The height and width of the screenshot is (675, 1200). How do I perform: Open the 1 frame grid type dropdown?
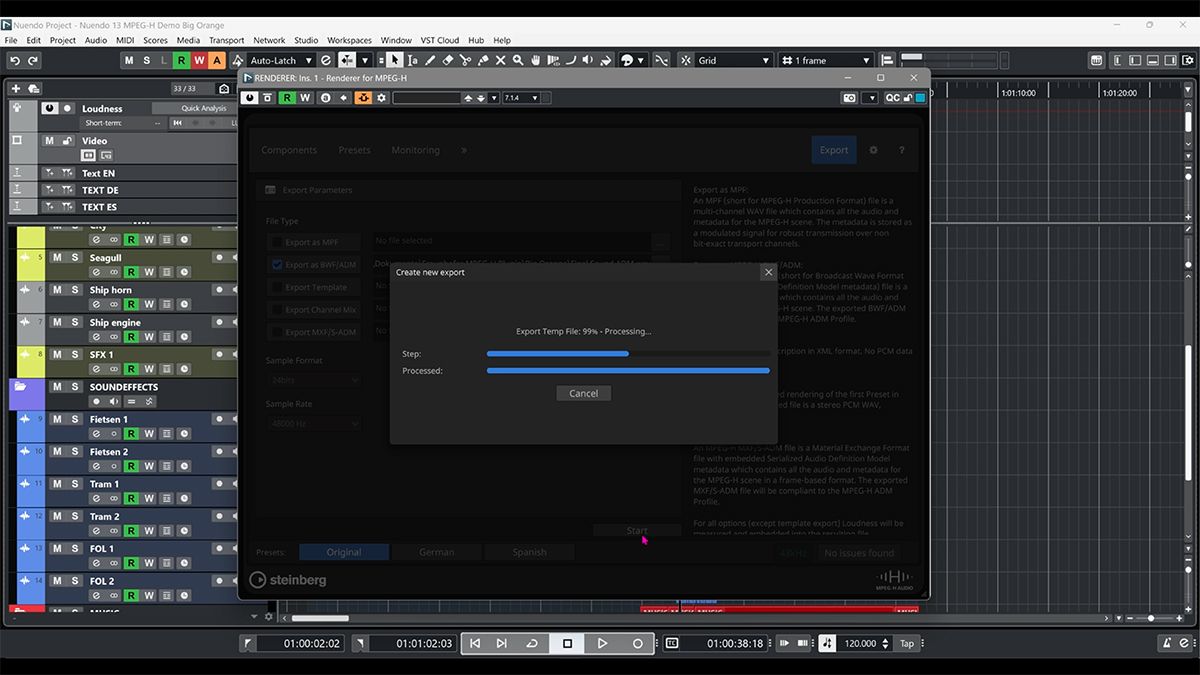(x=826, y=60)
